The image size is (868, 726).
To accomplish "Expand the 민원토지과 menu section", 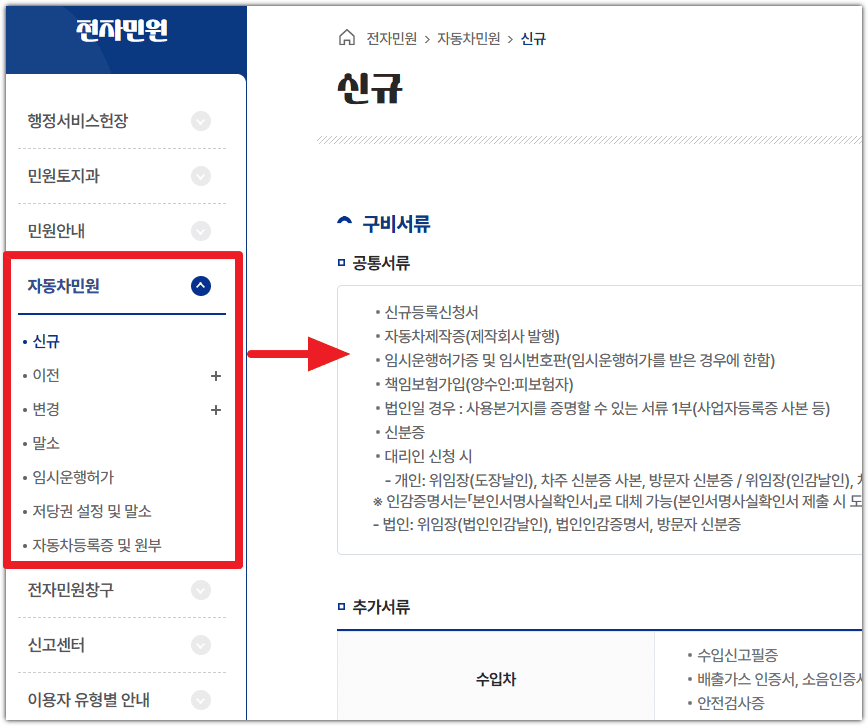I will pos(201,176).
